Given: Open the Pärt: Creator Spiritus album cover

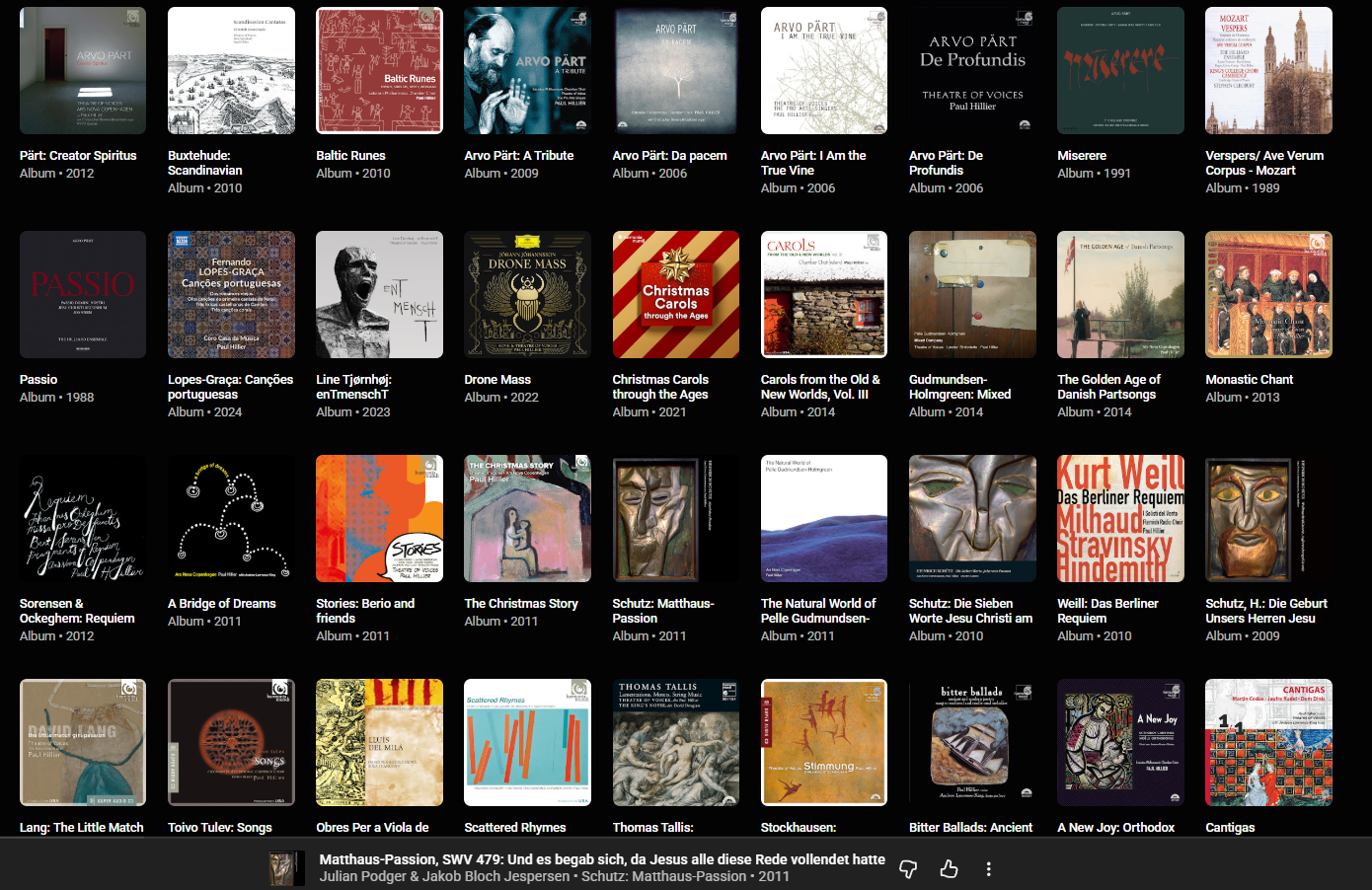Looking at the screenshot, I should (x=83, y=71).
